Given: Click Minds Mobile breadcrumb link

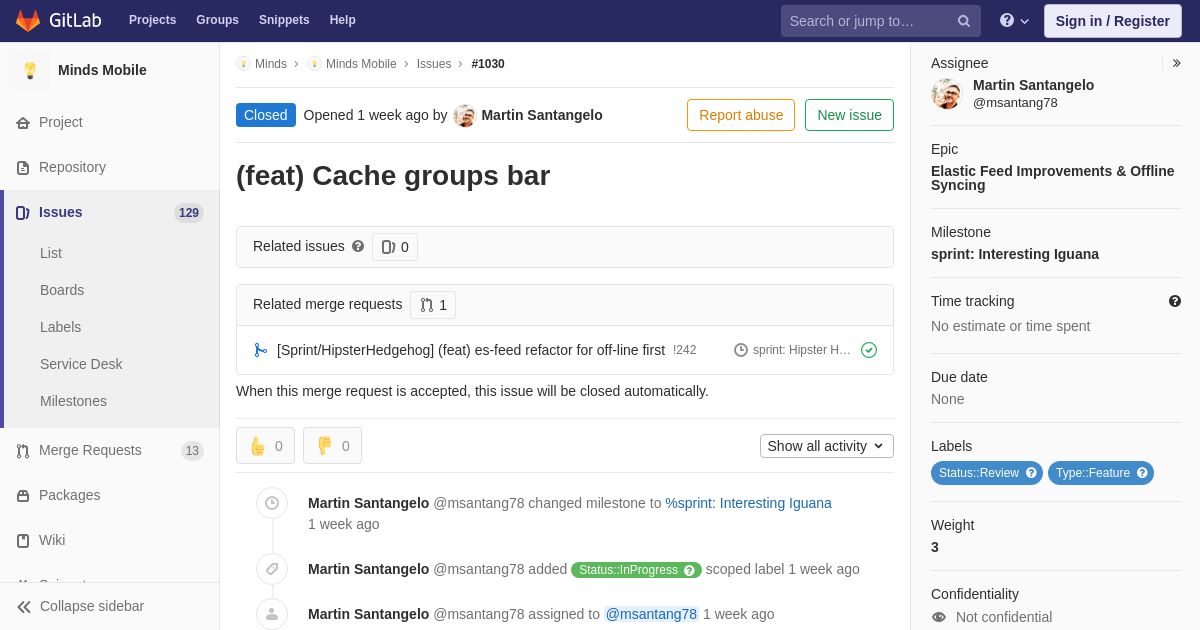Looking at the screenshot, I should (x=361, y=64).
